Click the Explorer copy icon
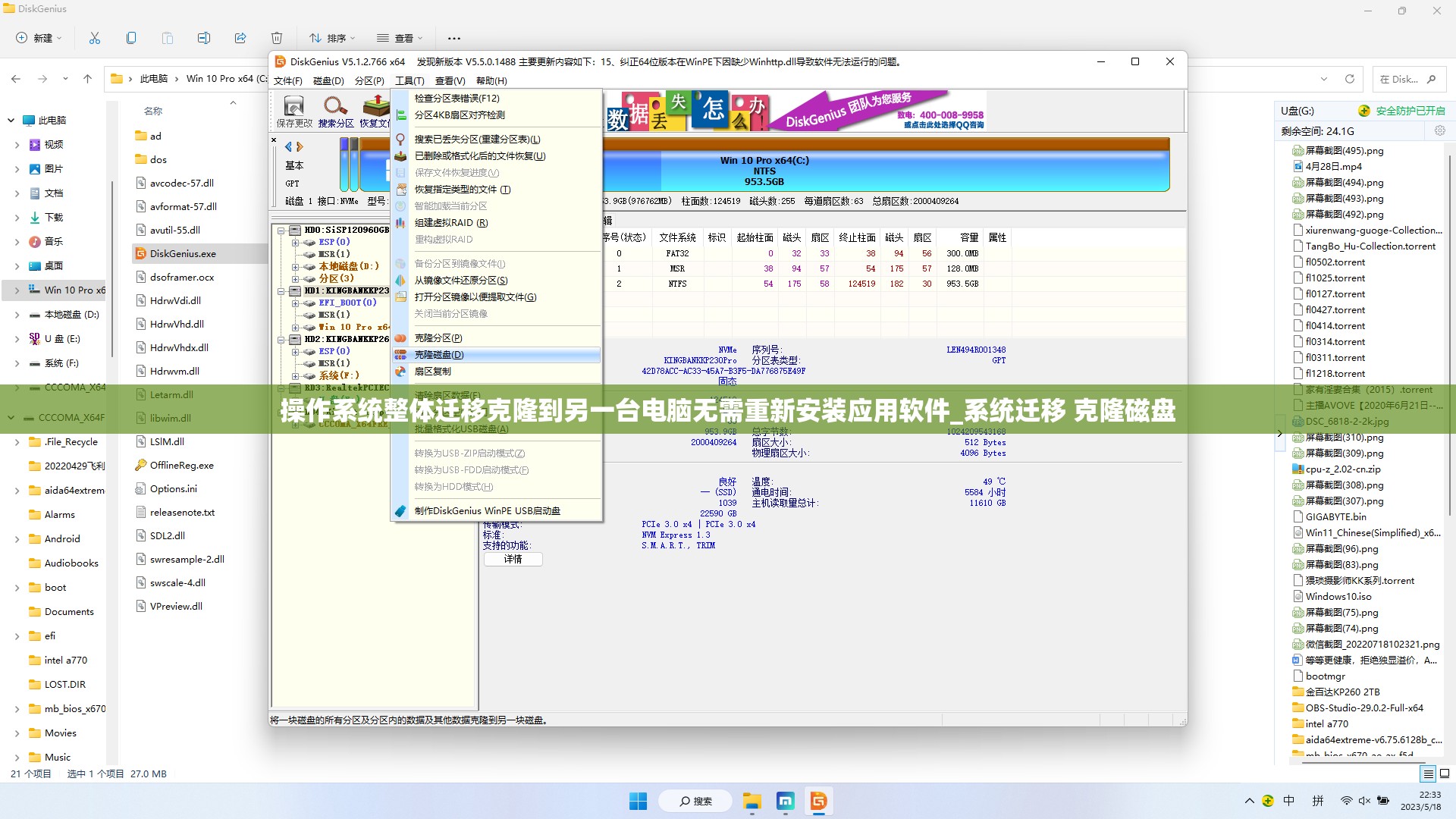 [x=131, y=38]
